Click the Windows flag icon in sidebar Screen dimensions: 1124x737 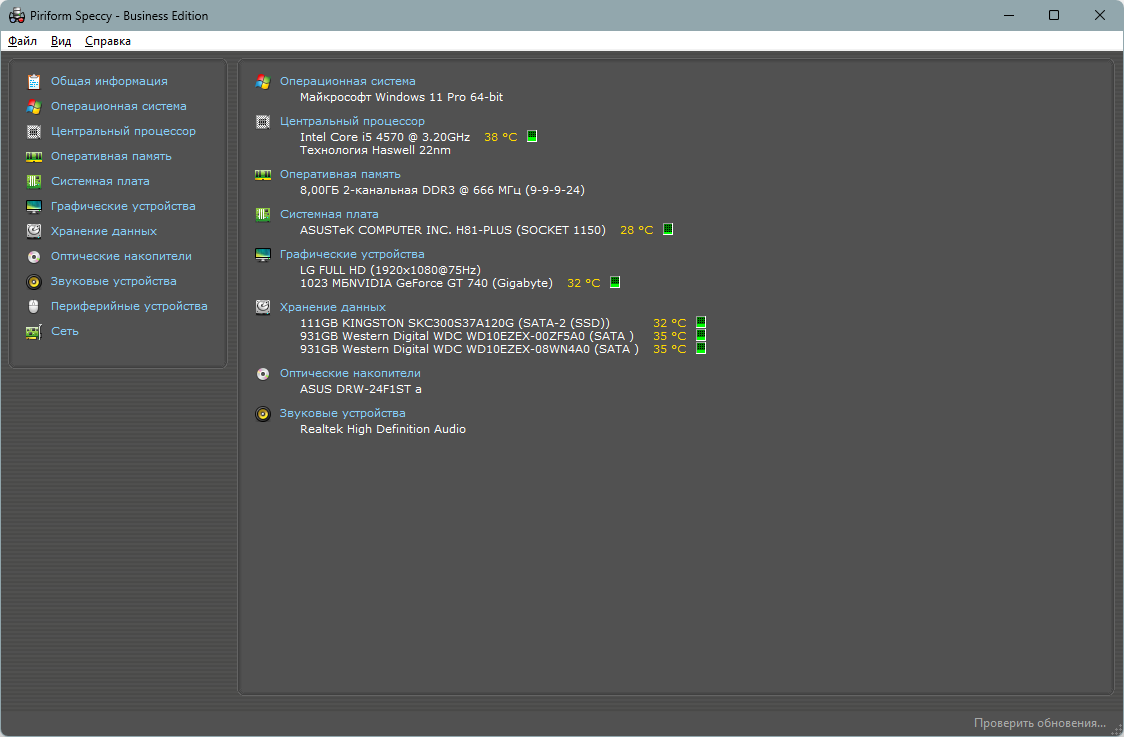click(34, 107)
